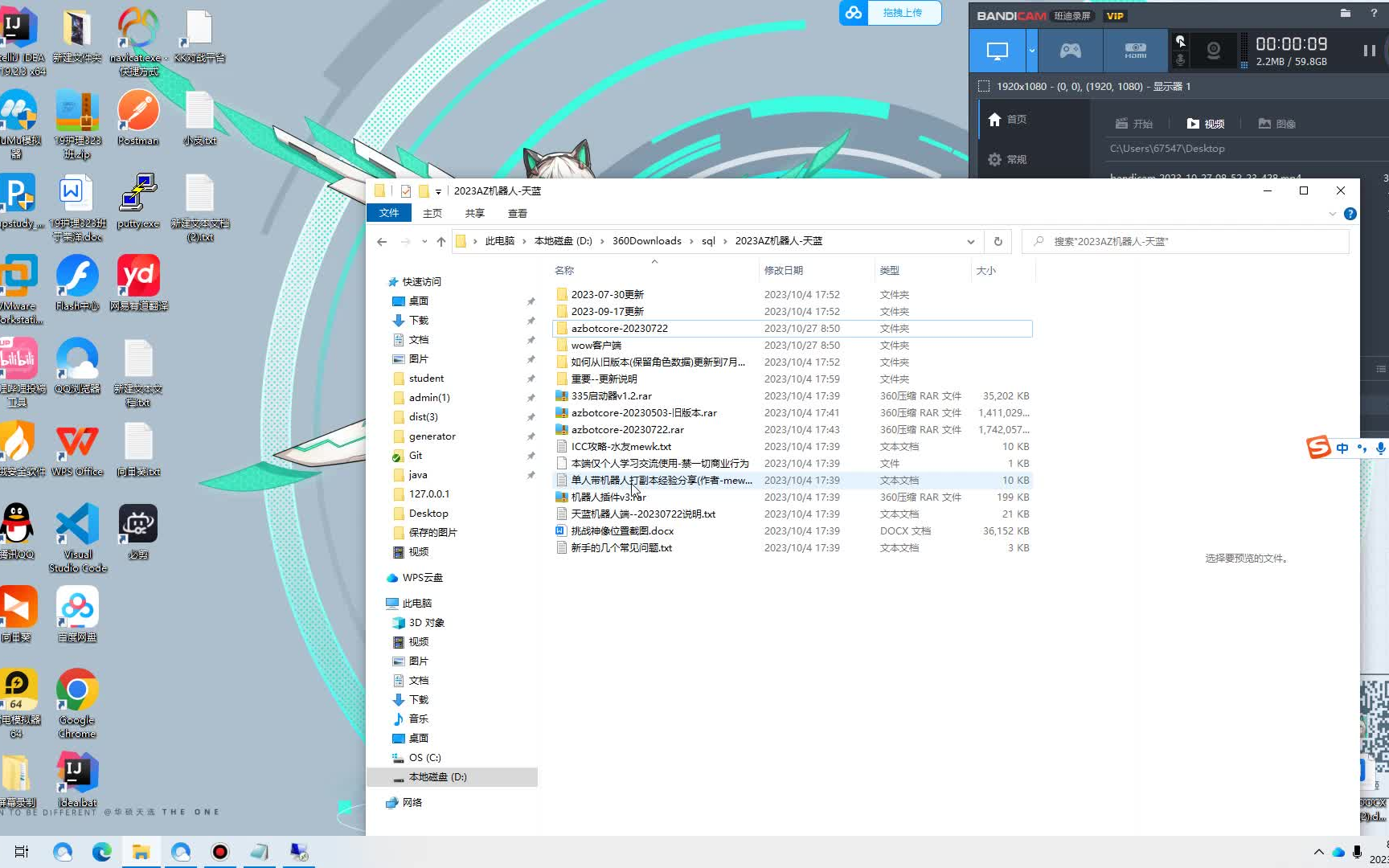Toggle Sogou input 中 language mode
Viewport: 1389px width, 868px height.
pyautogui.click(x=1342, y=448)
